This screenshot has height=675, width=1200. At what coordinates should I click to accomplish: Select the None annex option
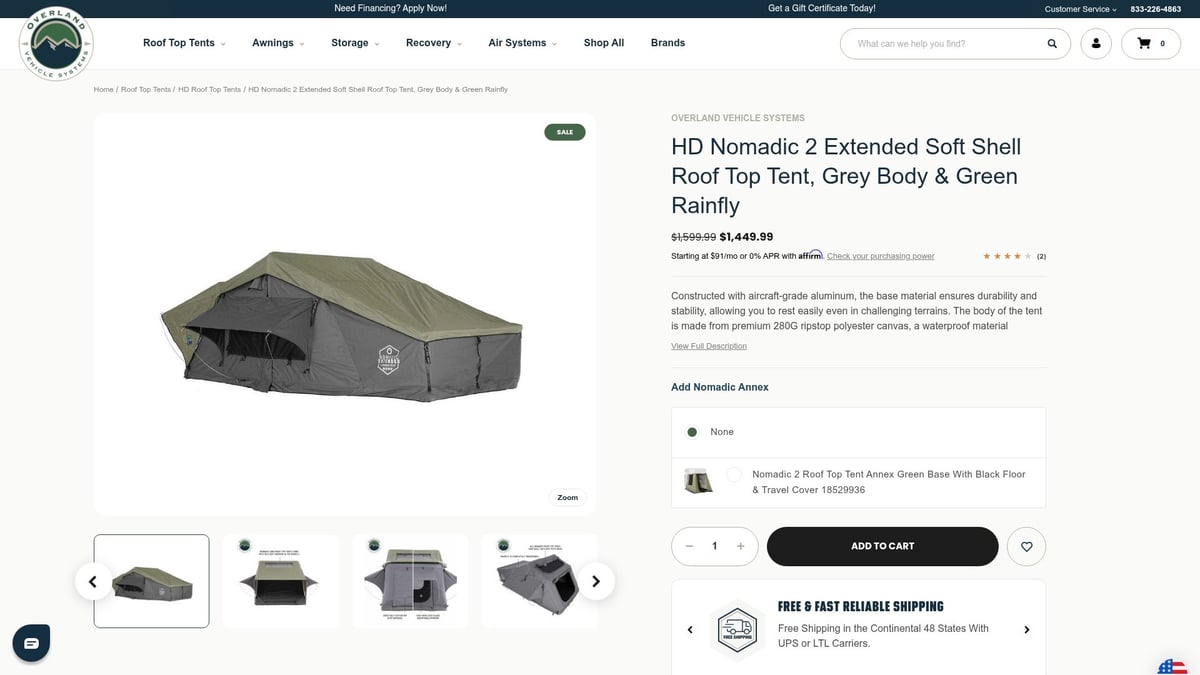point(692,432)
